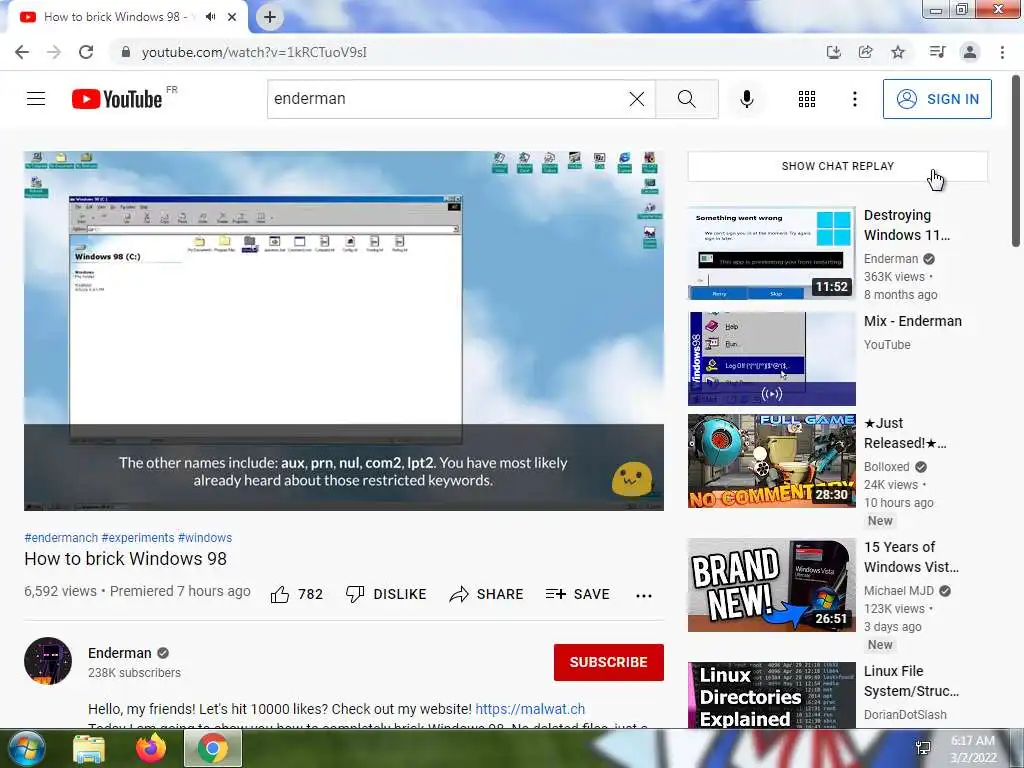This screenshot has width=1024, height=768.
Task: Open Enderman channel avatar
Action: 48,661
